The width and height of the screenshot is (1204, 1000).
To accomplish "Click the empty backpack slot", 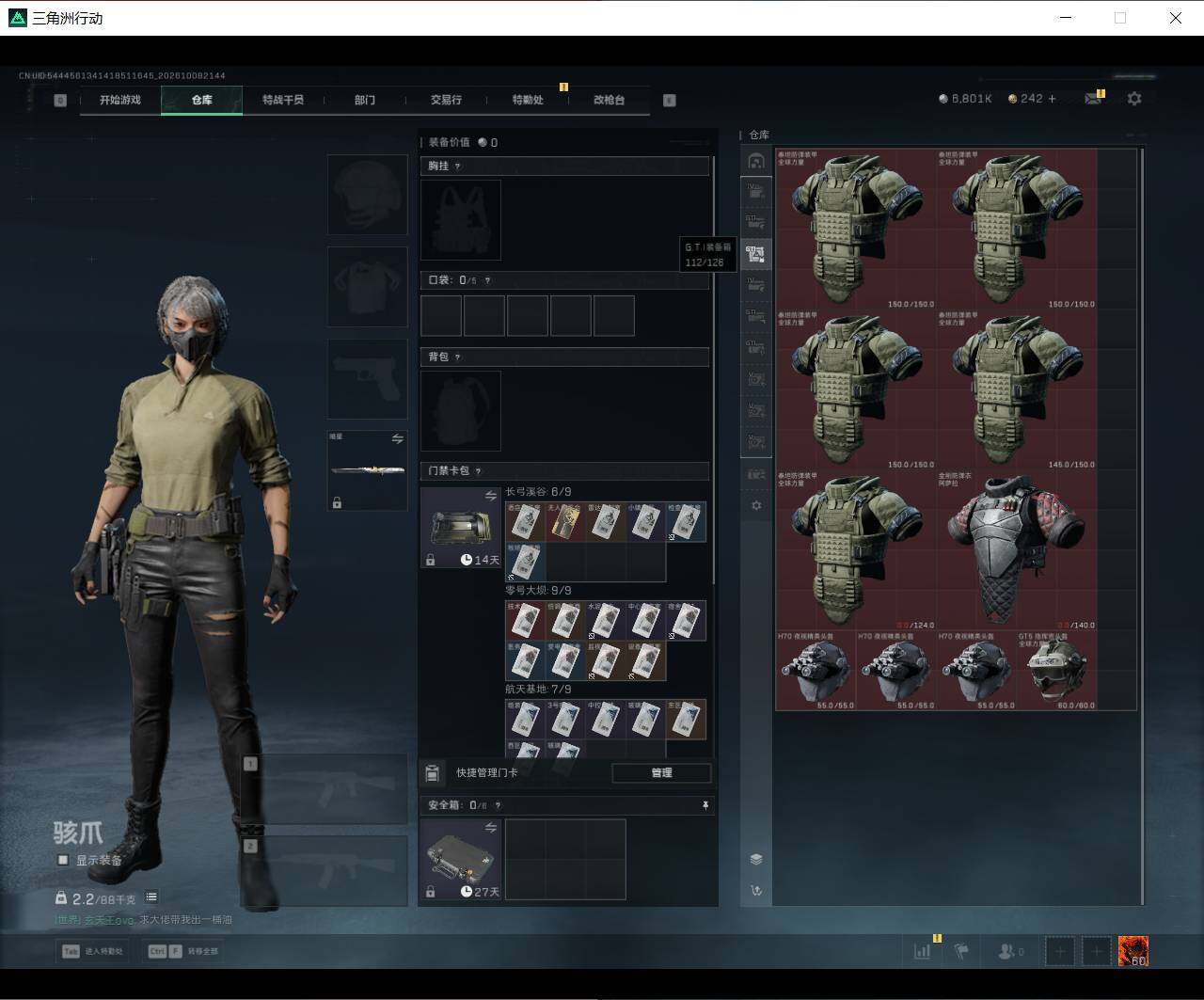I will [x=461, y=411].
